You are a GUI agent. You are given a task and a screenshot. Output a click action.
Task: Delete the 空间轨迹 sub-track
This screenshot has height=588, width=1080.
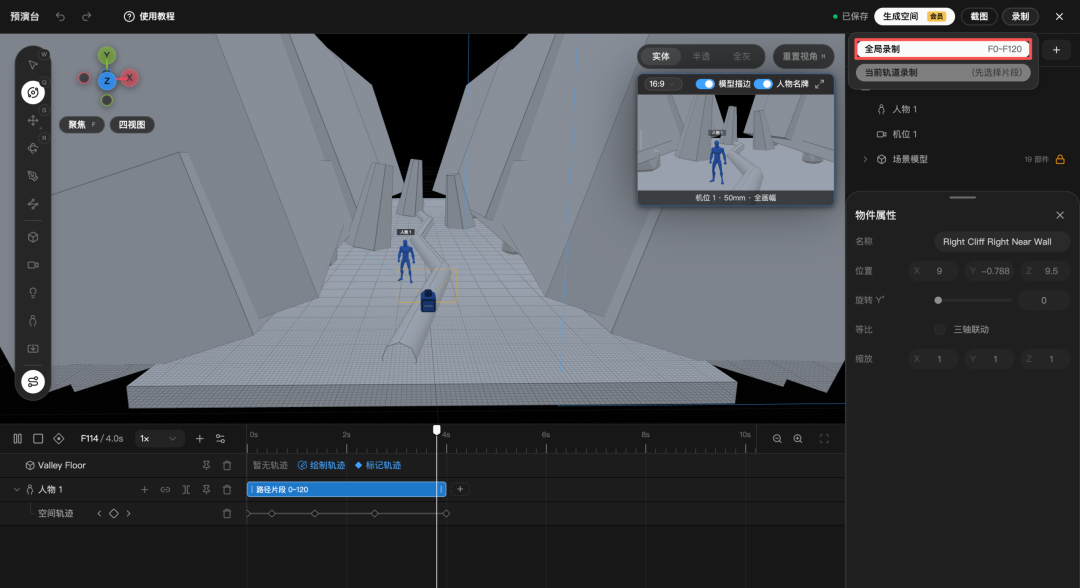227,514
